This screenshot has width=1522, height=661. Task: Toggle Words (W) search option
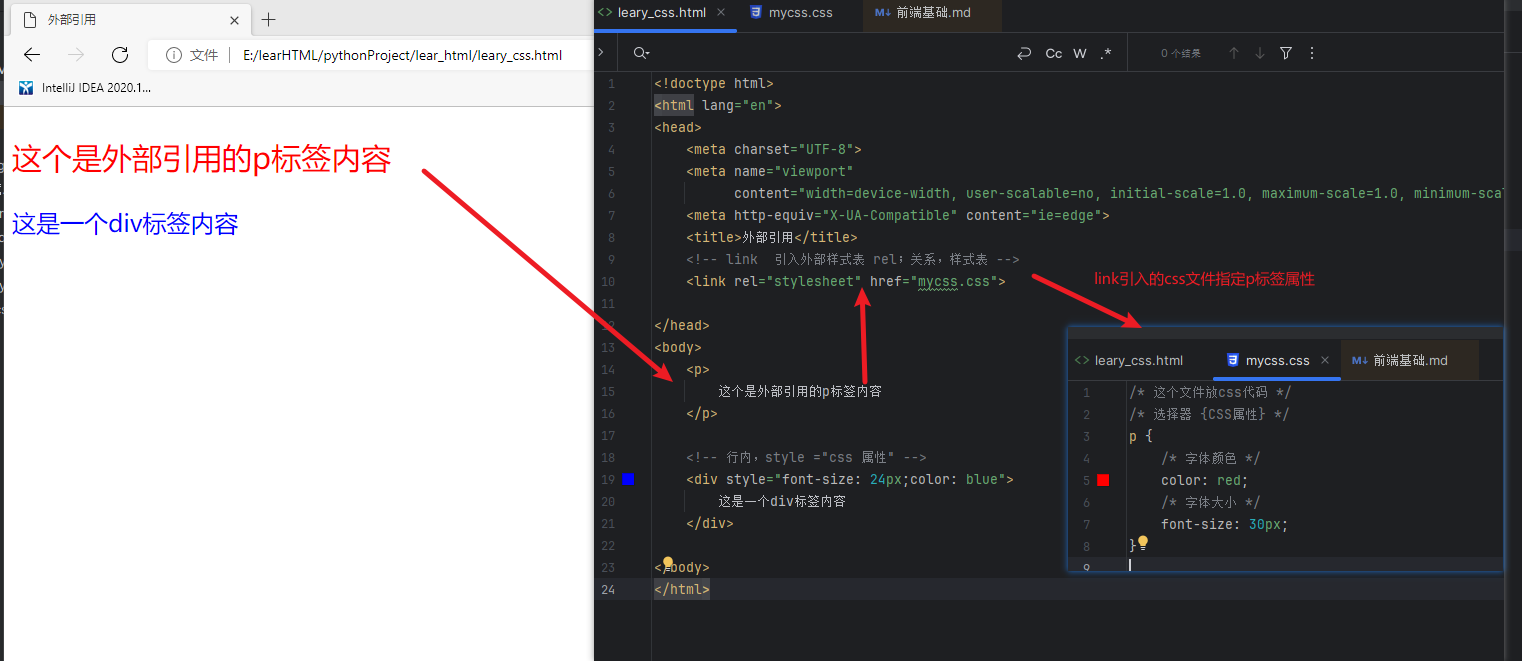tap(1080, 53)
